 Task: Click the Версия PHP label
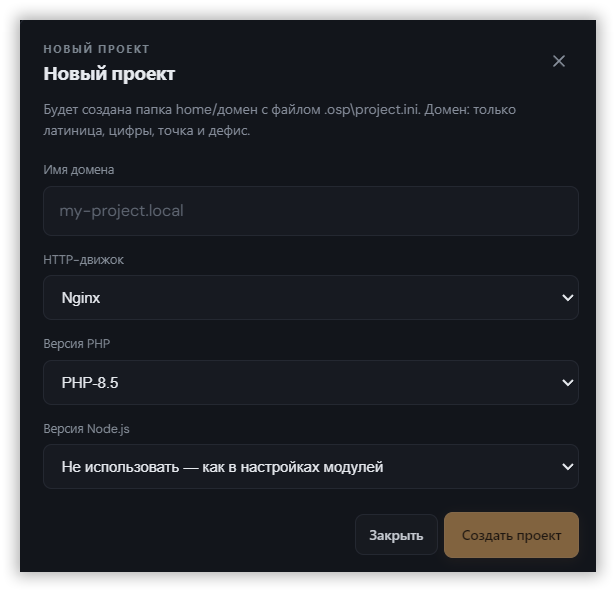click(x=77, y=344)
